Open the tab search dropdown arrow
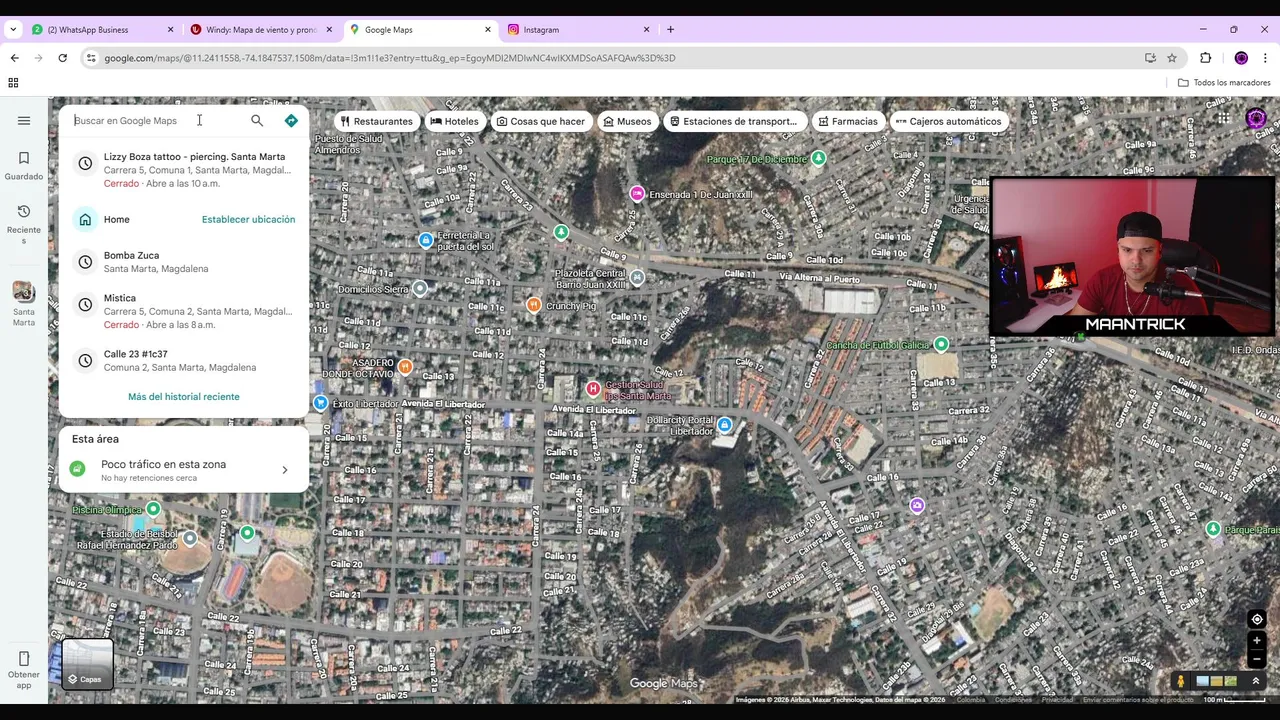This screenshot has height=720, width=1280. coord(13,30)
